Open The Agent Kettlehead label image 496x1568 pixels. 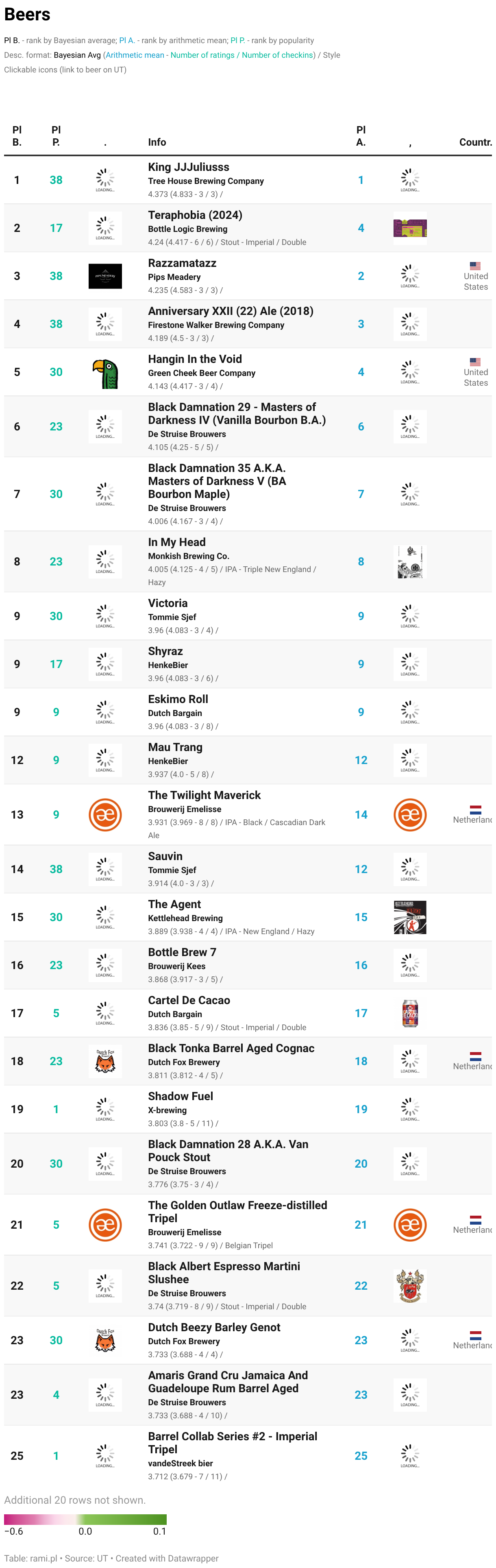410,918
